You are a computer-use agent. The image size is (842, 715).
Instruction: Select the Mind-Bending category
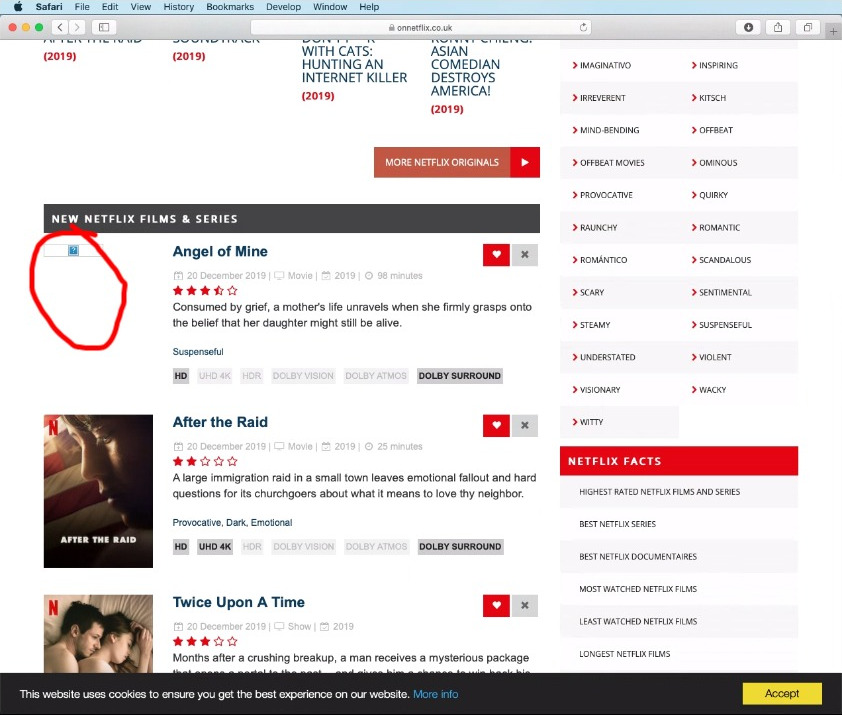(609, 131)
